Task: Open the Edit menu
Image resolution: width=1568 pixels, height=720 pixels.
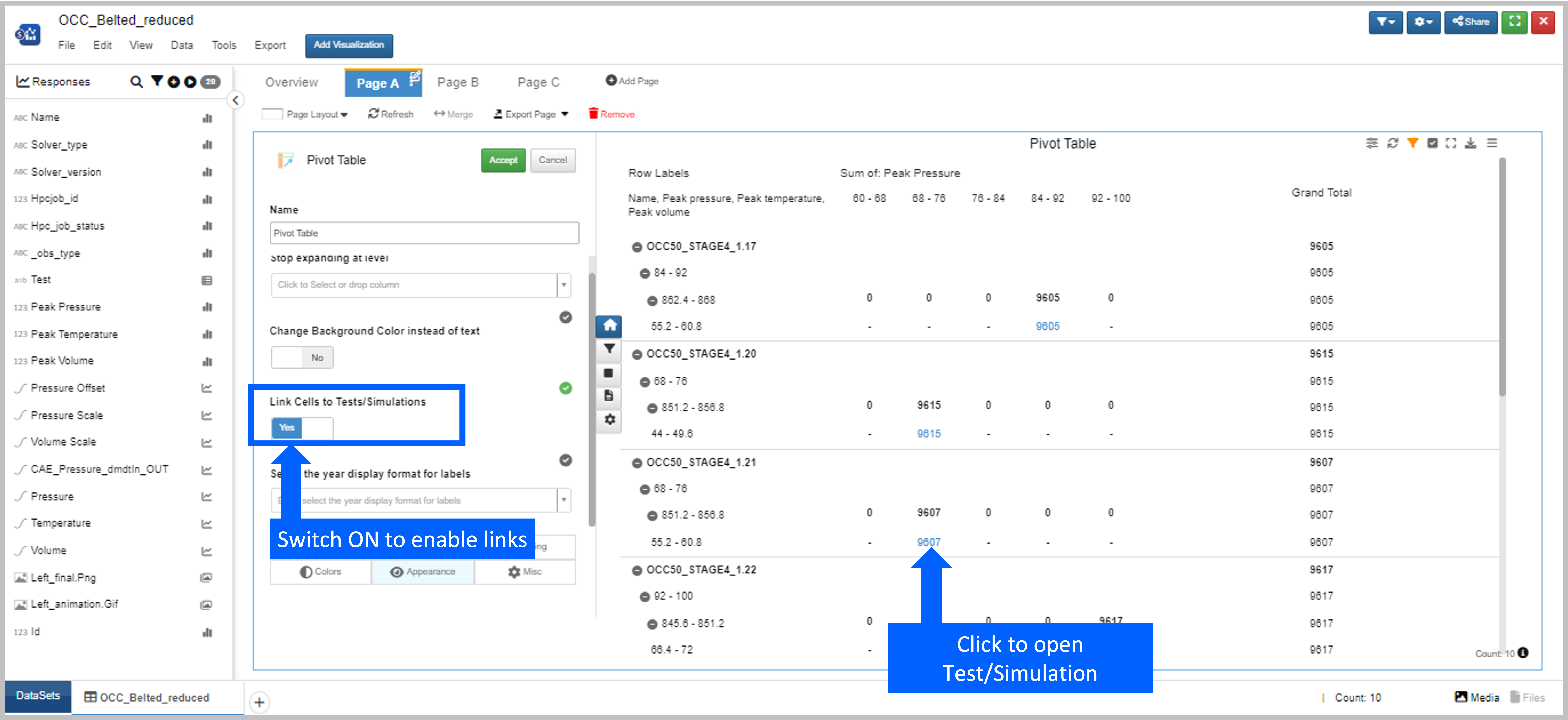Action: (102, 46)
